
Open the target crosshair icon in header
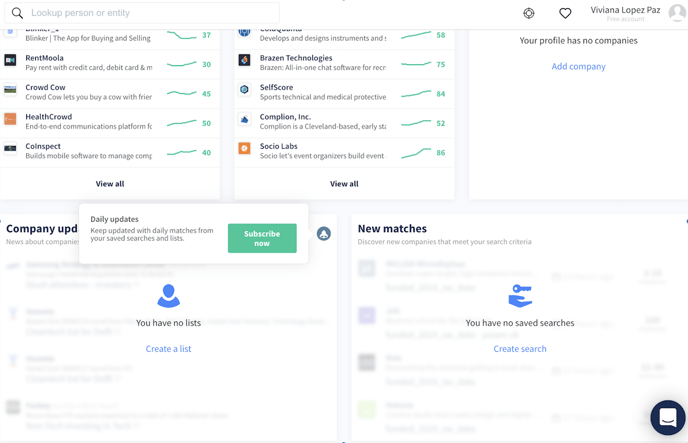click(x=529, y=13)
